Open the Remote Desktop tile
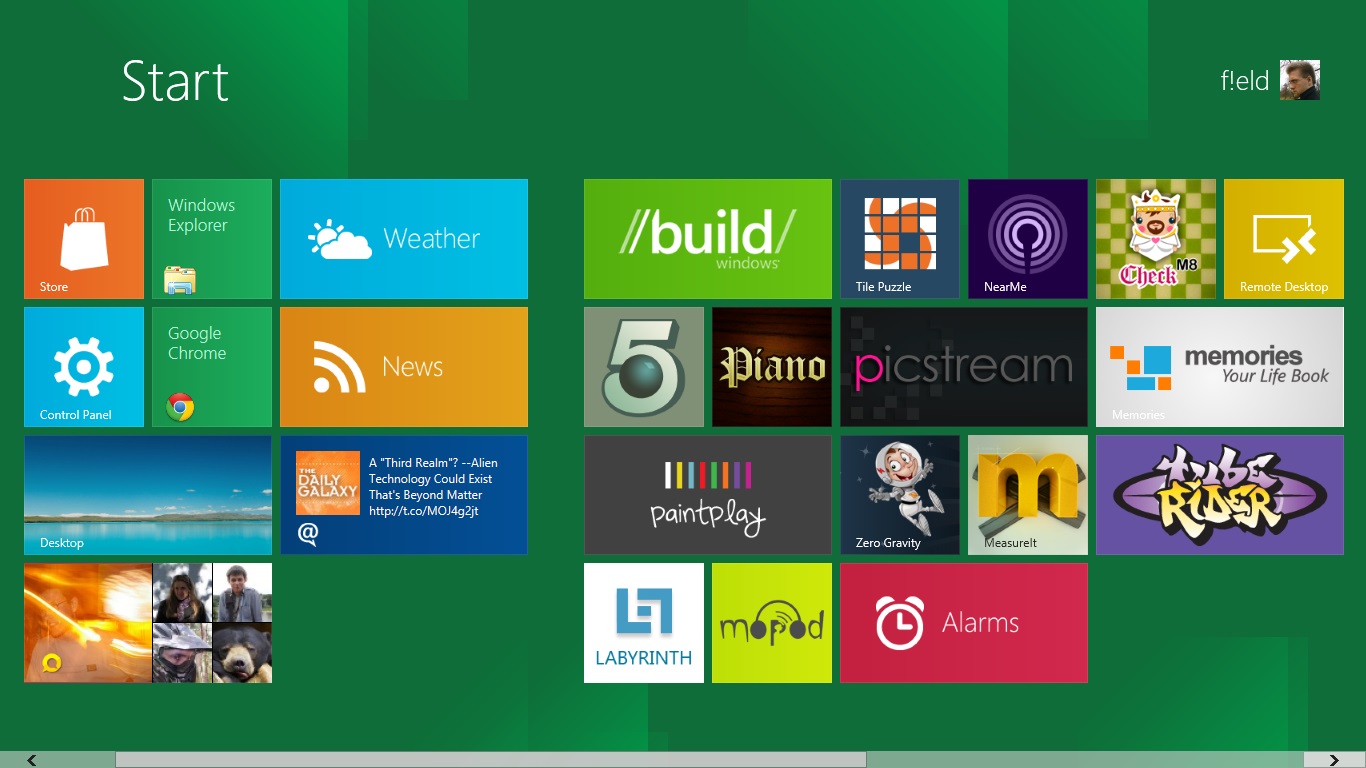This screenshot has width=1366, height=768. (x=1284, y=239)
